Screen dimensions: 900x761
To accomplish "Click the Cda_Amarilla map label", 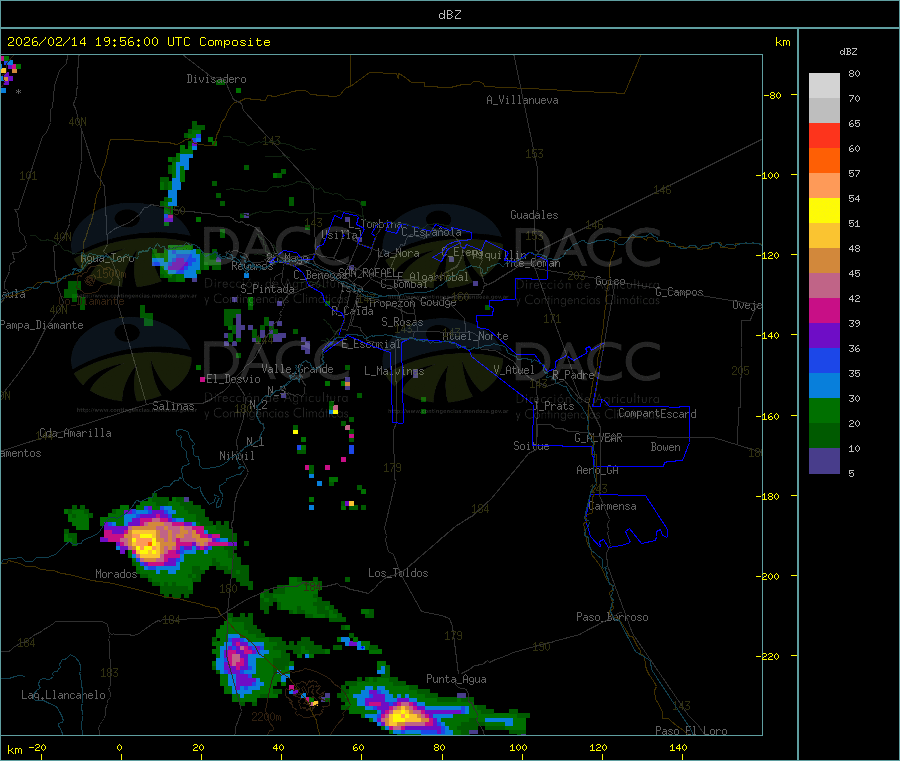I will pyautogui.click(x=75, y=433).
